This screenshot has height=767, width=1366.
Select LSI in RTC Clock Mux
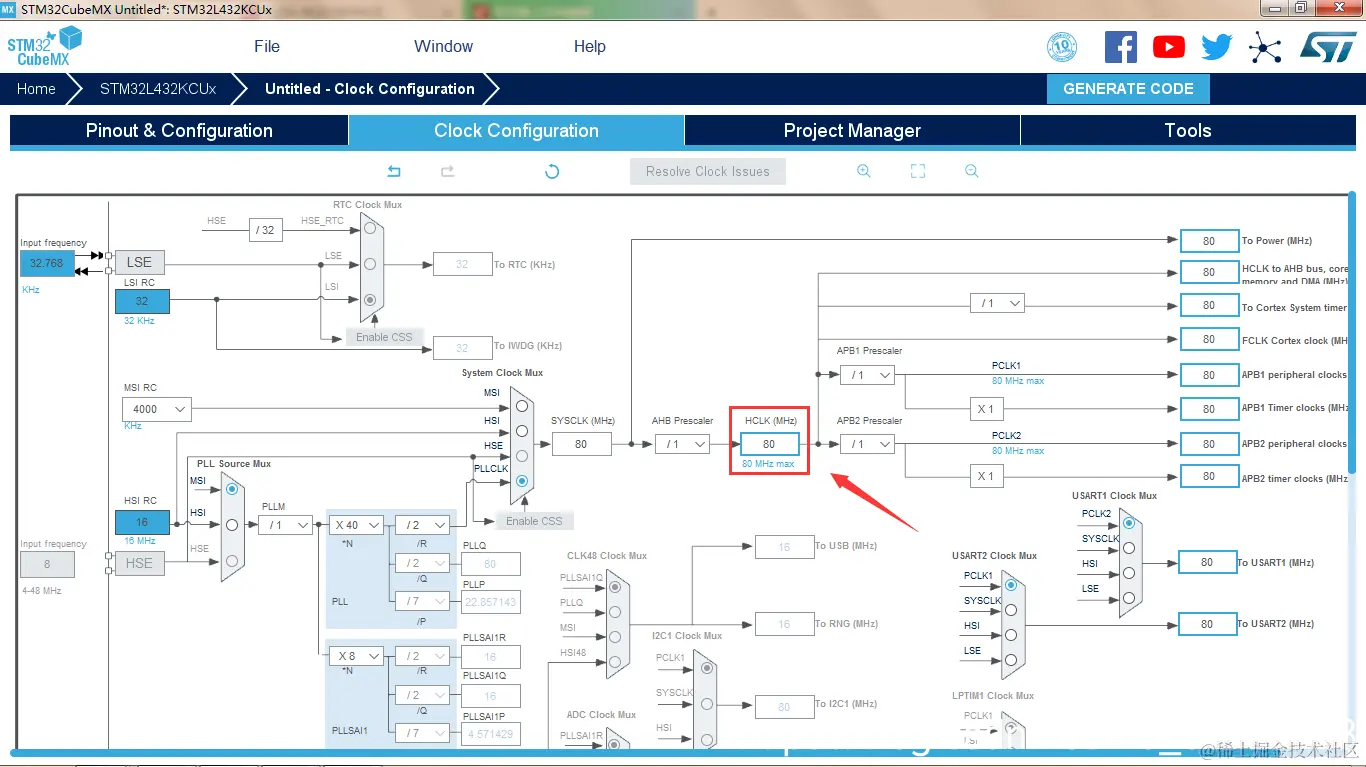370,300
